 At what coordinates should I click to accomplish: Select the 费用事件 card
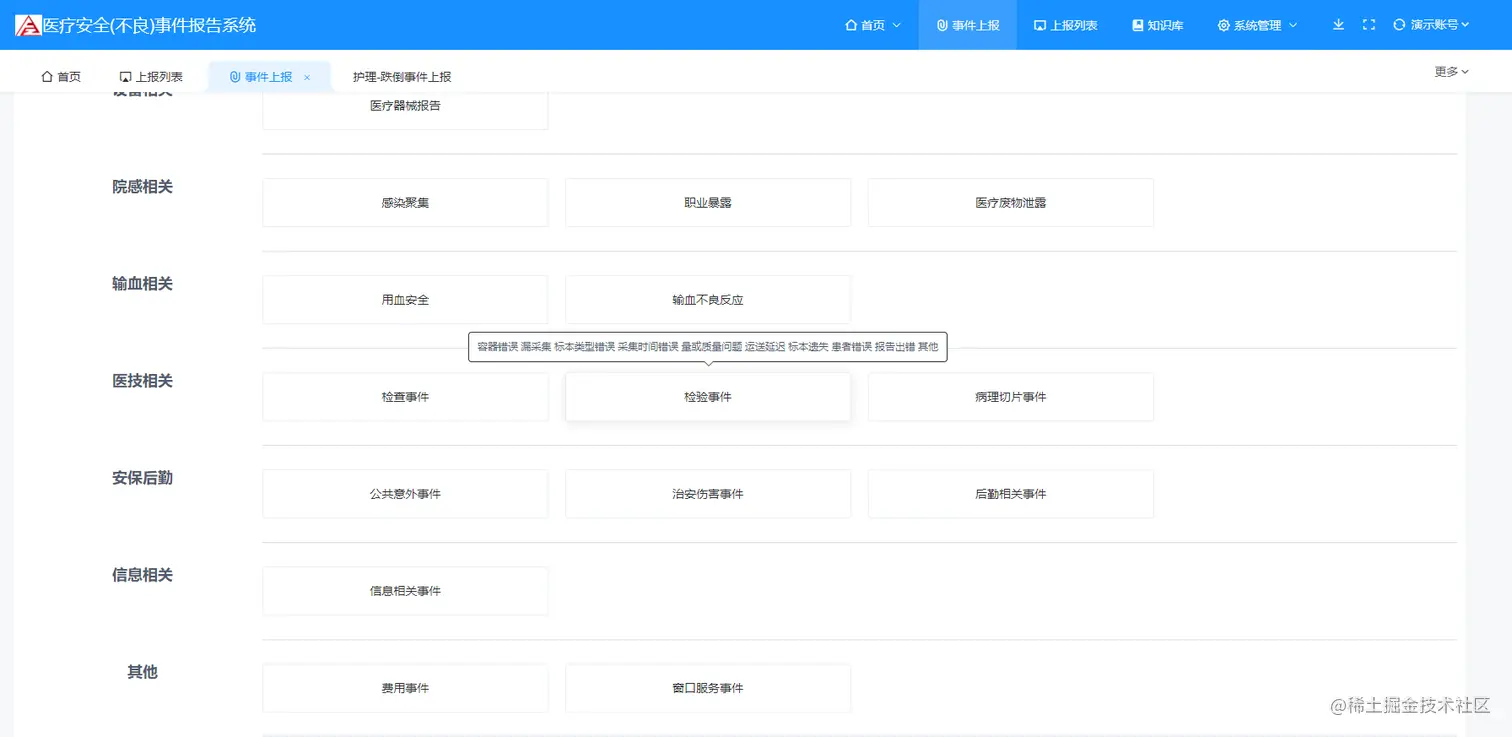click(405, 688)
